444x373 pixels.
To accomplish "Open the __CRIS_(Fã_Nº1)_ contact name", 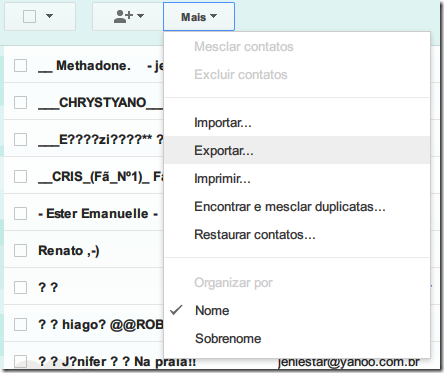I will click(101, 177).
